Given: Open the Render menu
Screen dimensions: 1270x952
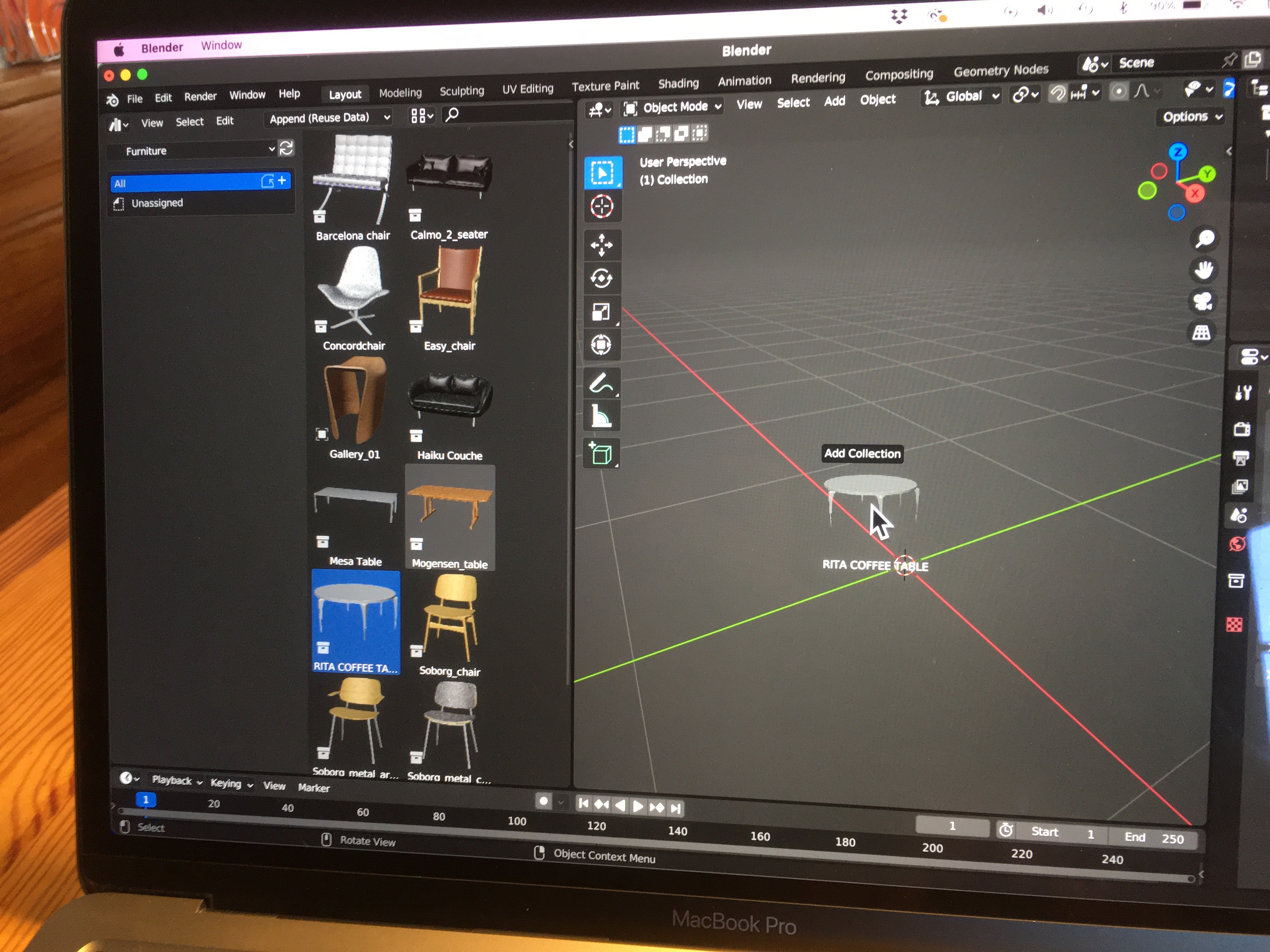Looking at the screenshot, I should pos(200,97).
